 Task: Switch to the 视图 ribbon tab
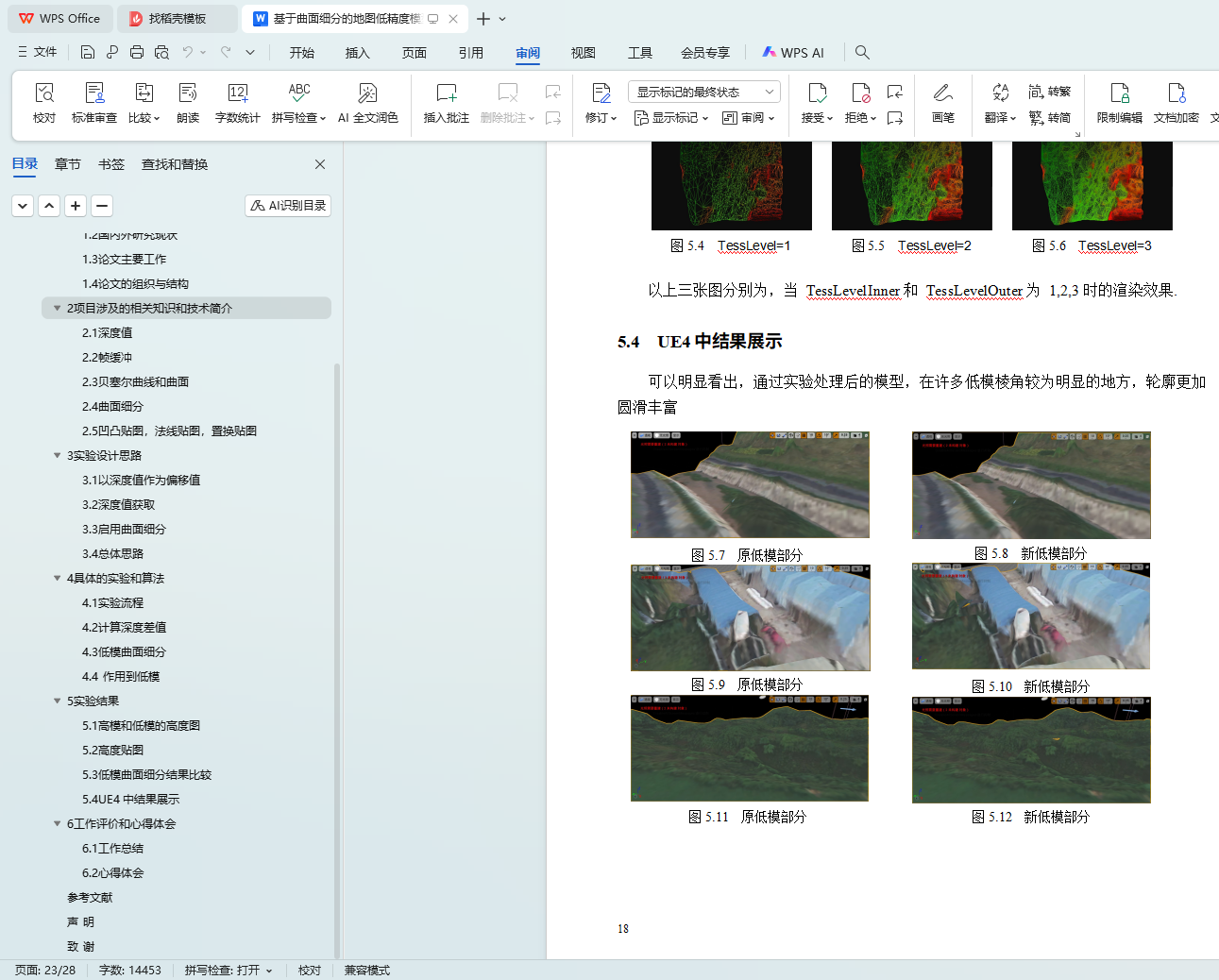tap(583, 53)
